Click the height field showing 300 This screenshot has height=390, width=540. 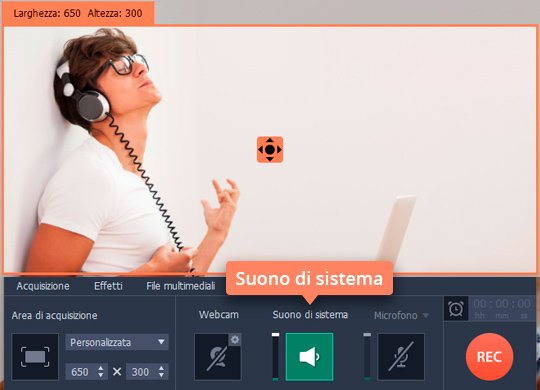coord(147,372)
